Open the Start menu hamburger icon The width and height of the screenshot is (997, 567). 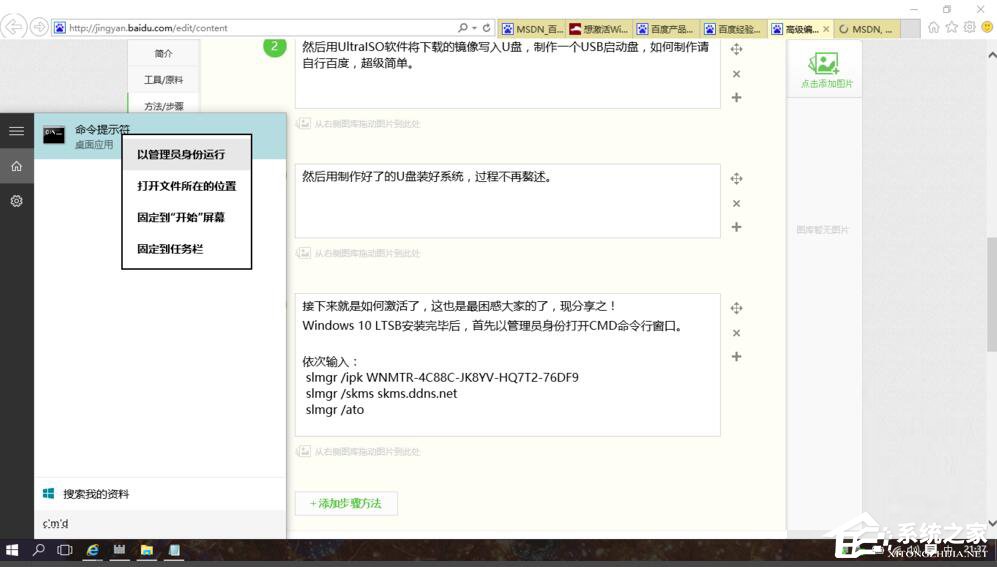pos(16,131)
